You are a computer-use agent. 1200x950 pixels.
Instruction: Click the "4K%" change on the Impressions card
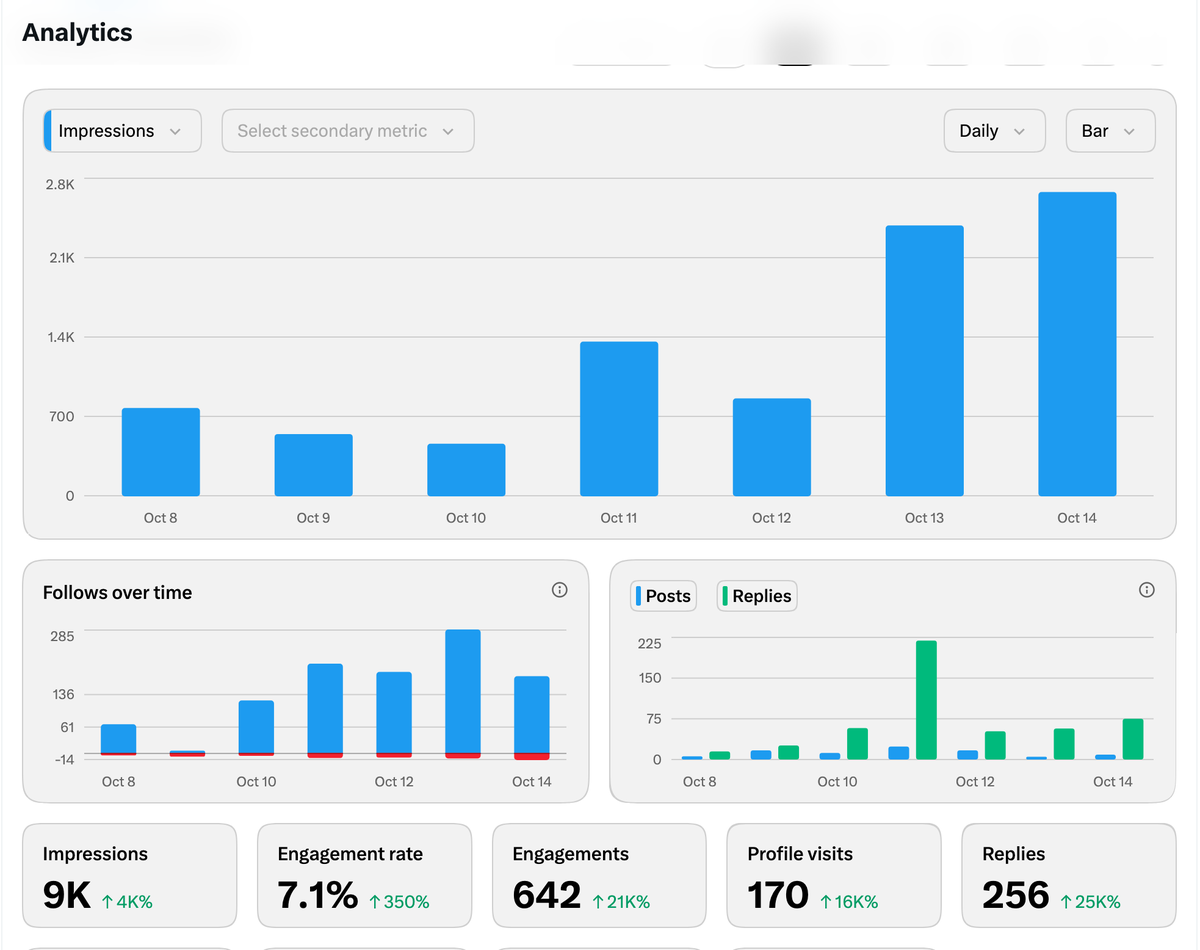click(x=127, y=902)
